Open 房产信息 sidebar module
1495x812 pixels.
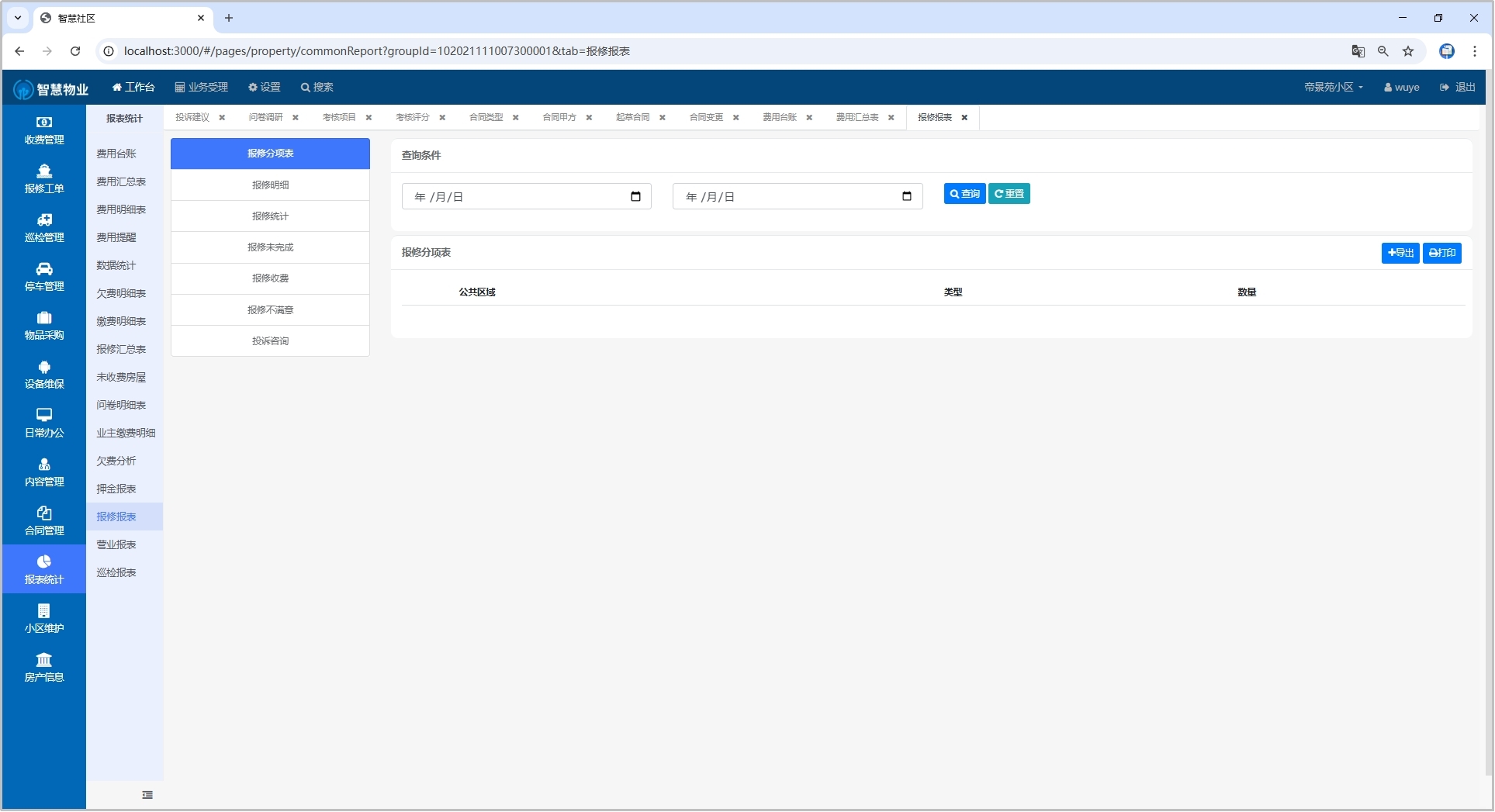click(44, 668)
